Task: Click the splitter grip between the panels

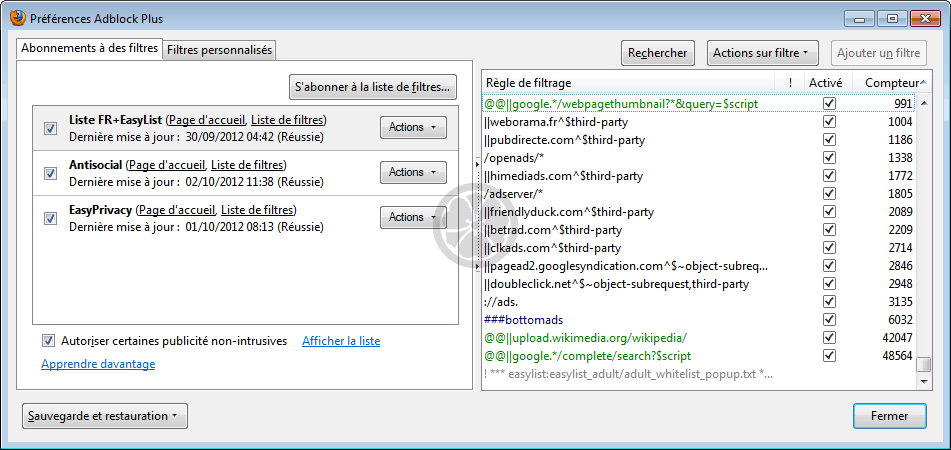Action: tap(477, 214)
